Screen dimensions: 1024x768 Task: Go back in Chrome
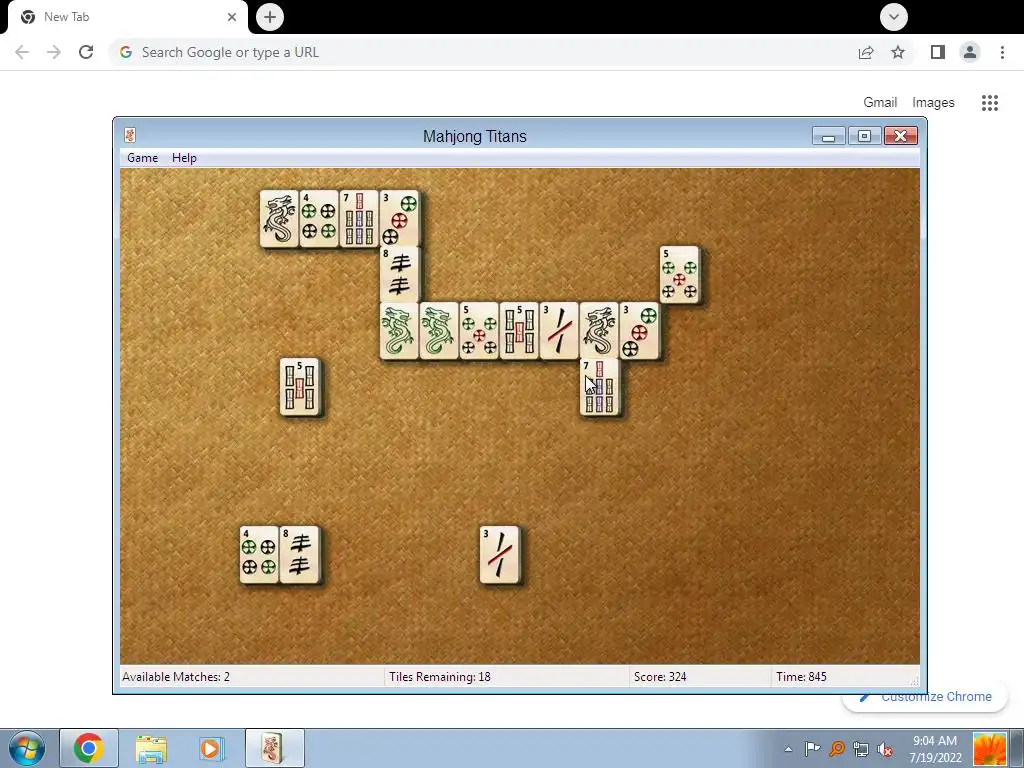click(22, 52)
